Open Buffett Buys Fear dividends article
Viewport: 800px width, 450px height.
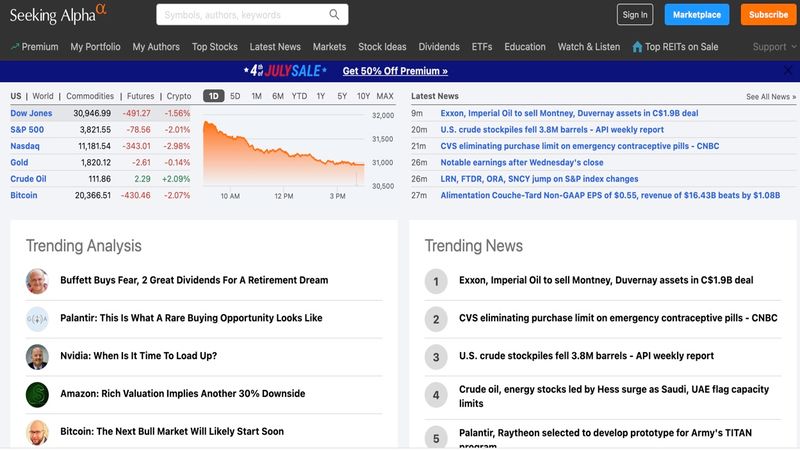click(194, 280)
